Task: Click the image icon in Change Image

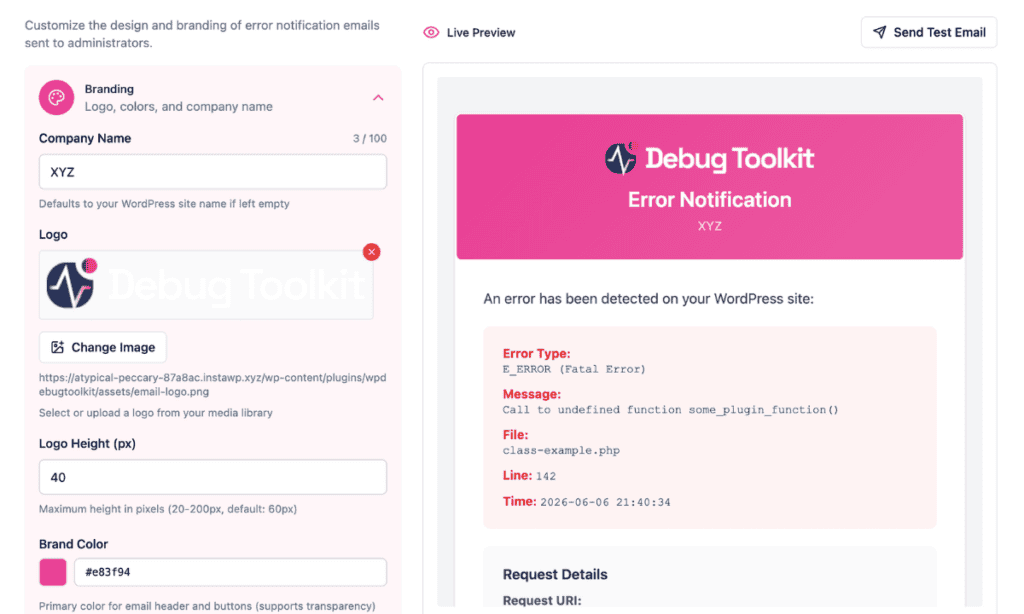Action: (57, 347)
